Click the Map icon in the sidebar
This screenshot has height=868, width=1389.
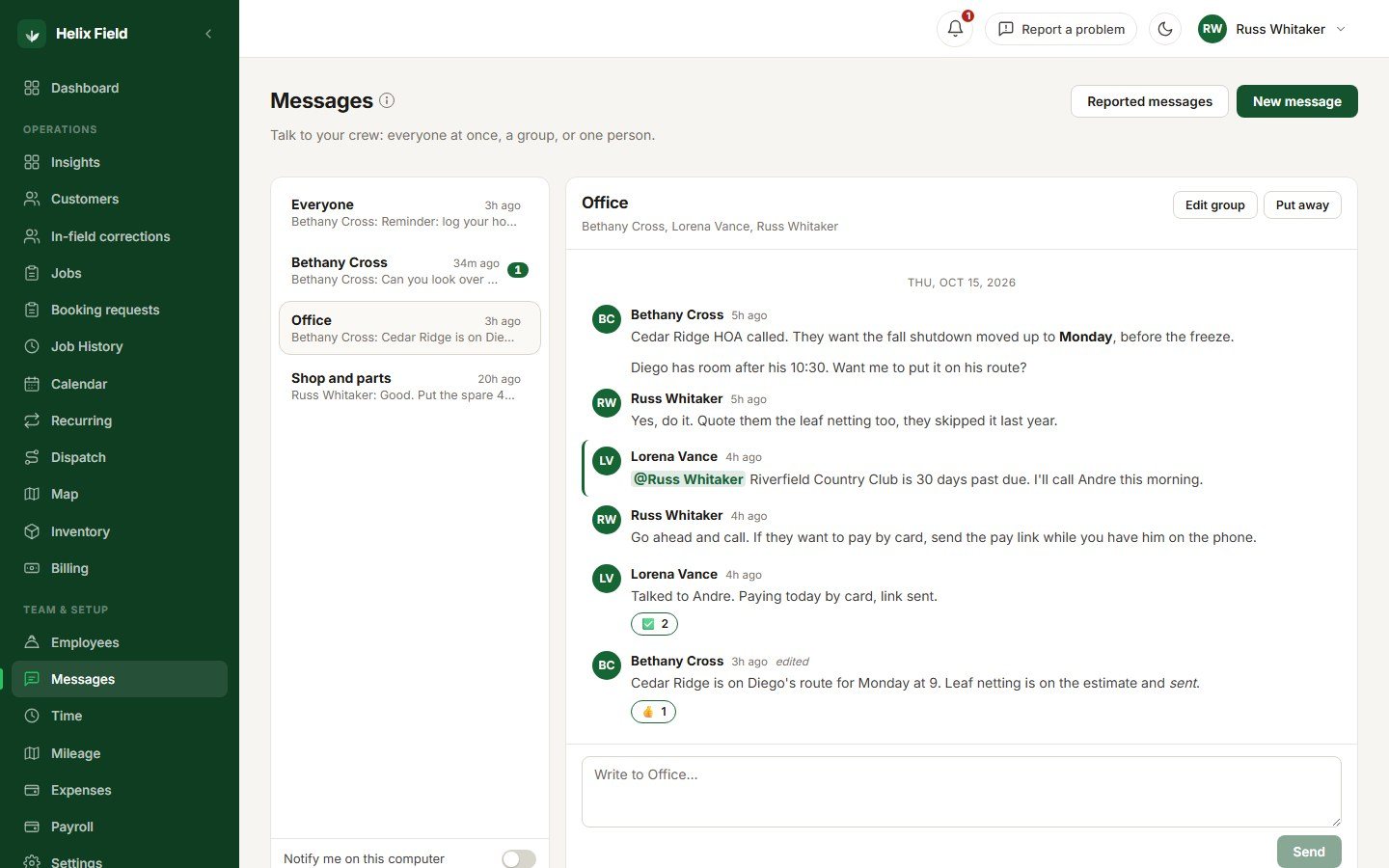32,494
